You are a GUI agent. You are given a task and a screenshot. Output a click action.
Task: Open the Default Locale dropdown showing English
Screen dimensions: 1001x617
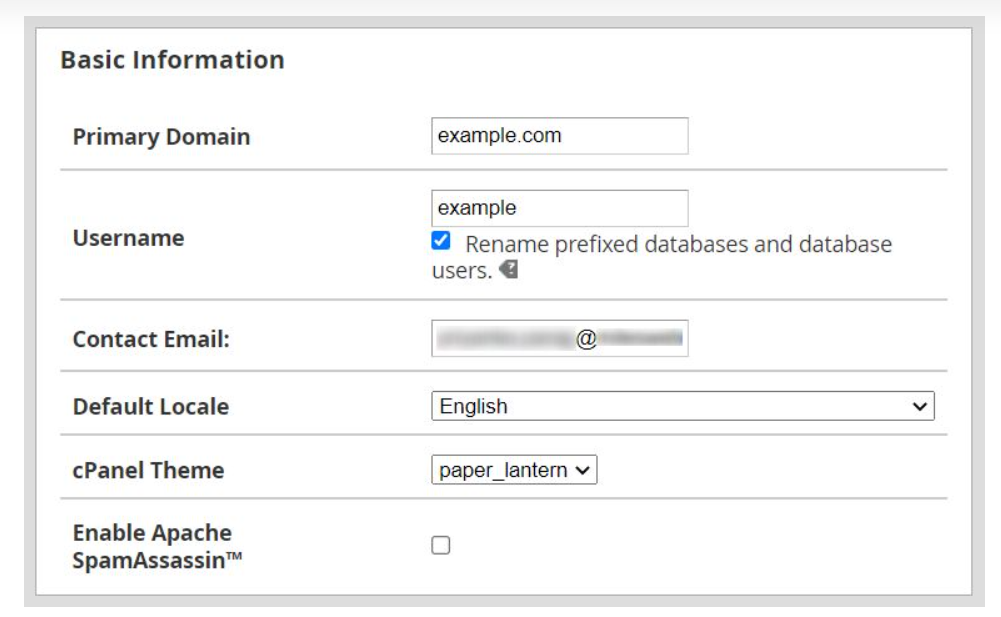pos(682,406)
